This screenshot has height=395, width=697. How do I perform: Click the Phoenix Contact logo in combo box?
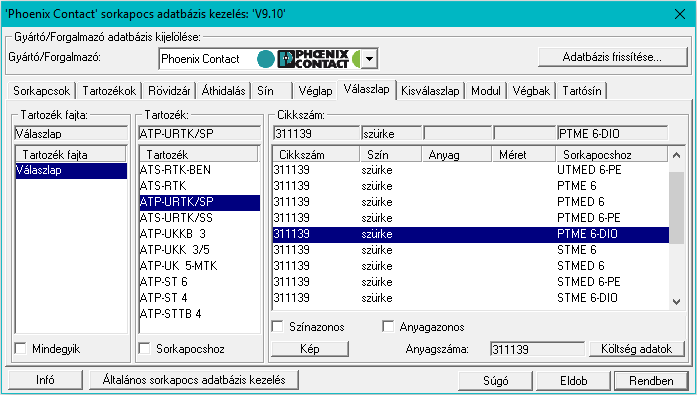point(313,59)
